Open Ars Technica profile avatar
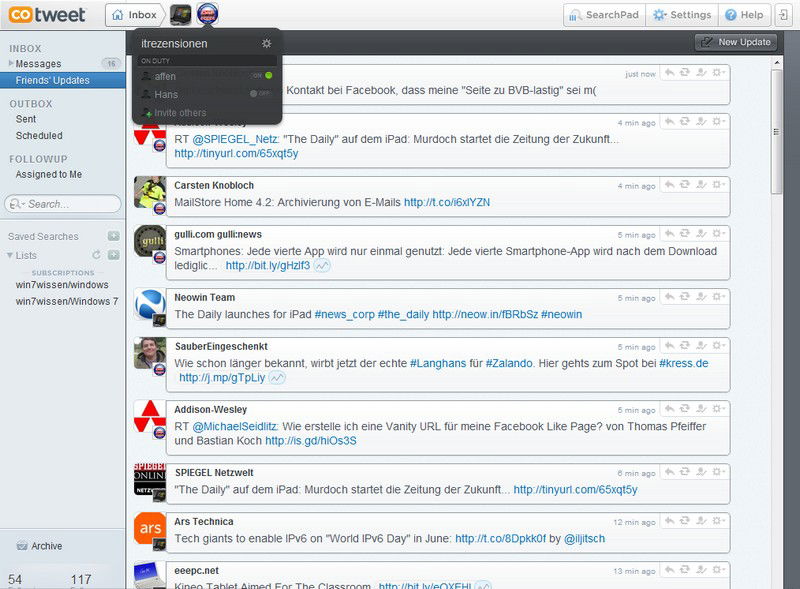The image size is (800, 589). coord(150,528)
